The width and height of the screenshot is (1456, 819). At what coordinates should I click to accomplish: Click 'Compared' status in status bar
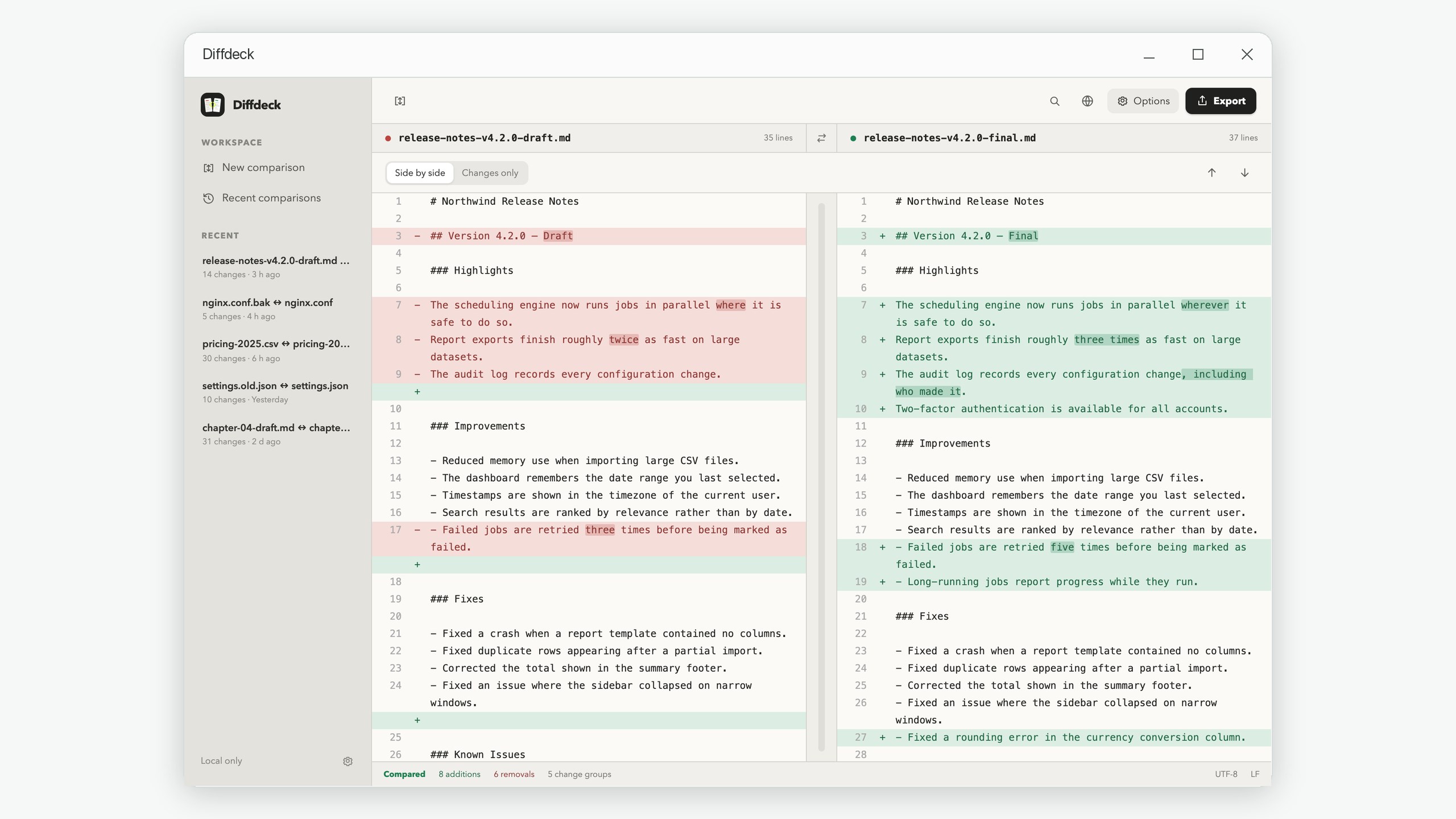point(404,774)
